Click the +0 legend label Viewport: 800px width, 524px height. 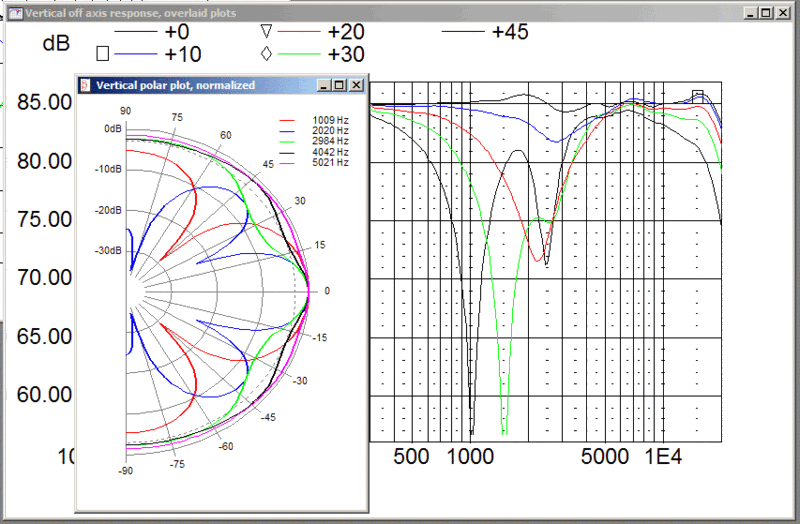[177, 32]
